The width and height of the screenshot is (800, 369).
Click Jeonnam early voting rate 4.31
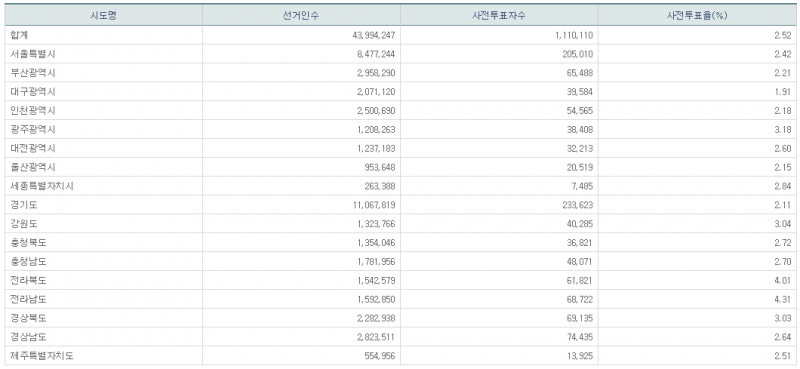[x=783, y=300]
